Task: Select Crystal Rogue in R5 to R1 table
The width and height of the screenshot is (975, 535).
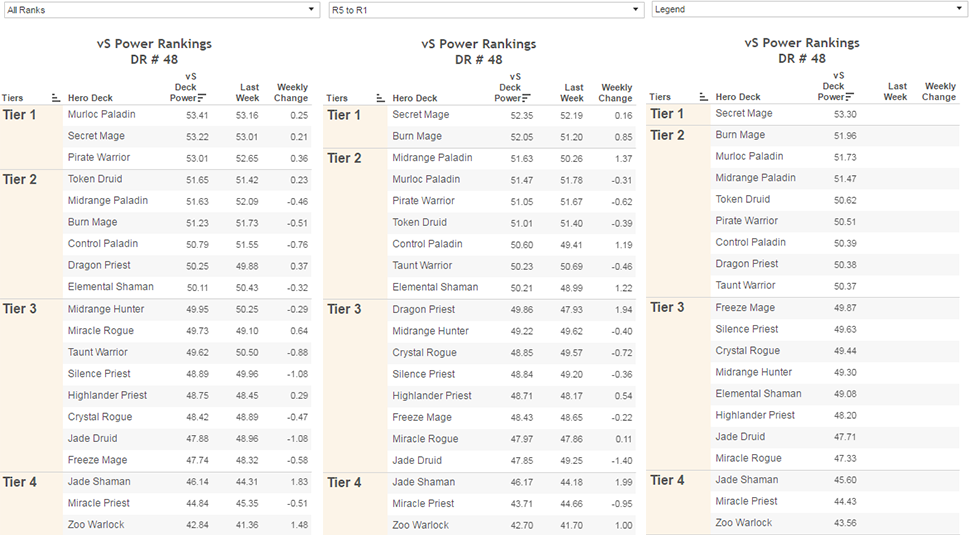Action: pos(425,353)
